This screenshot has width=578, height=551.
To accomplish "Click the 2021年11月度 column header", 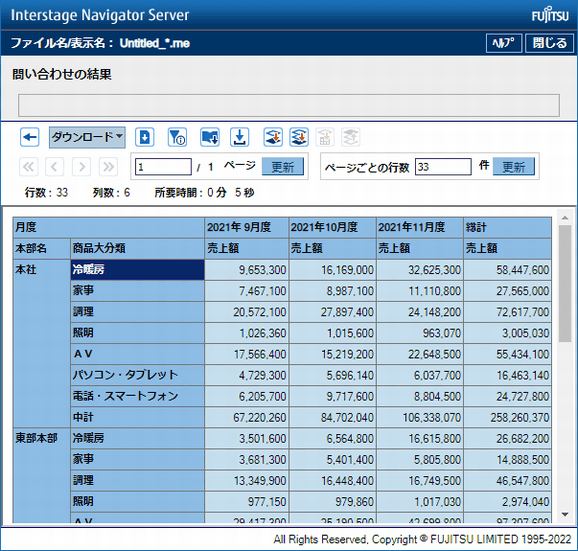I will [420, 227].
